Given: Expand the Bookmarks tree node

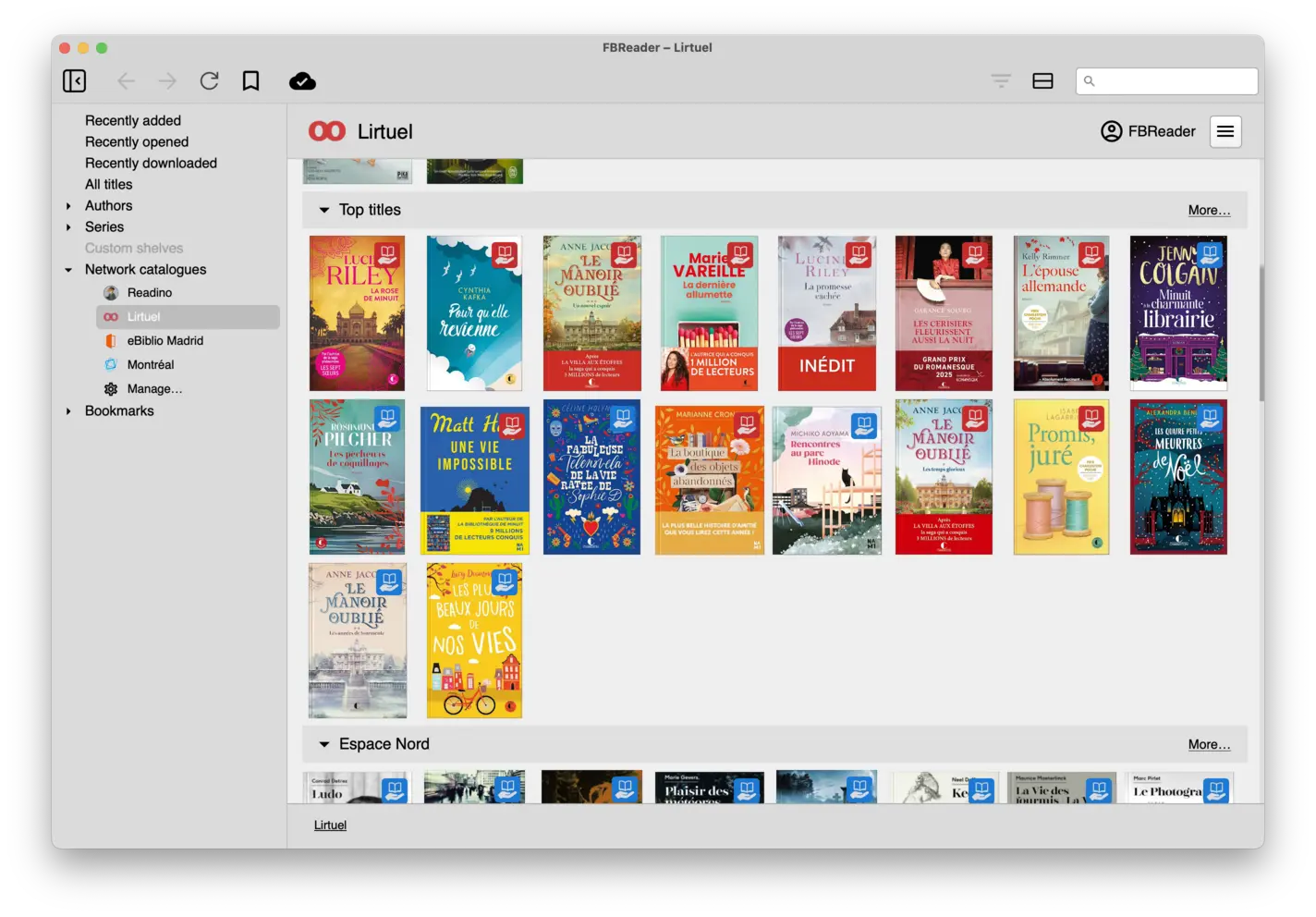Looking at the screenshot, I should tap(68, 411).
